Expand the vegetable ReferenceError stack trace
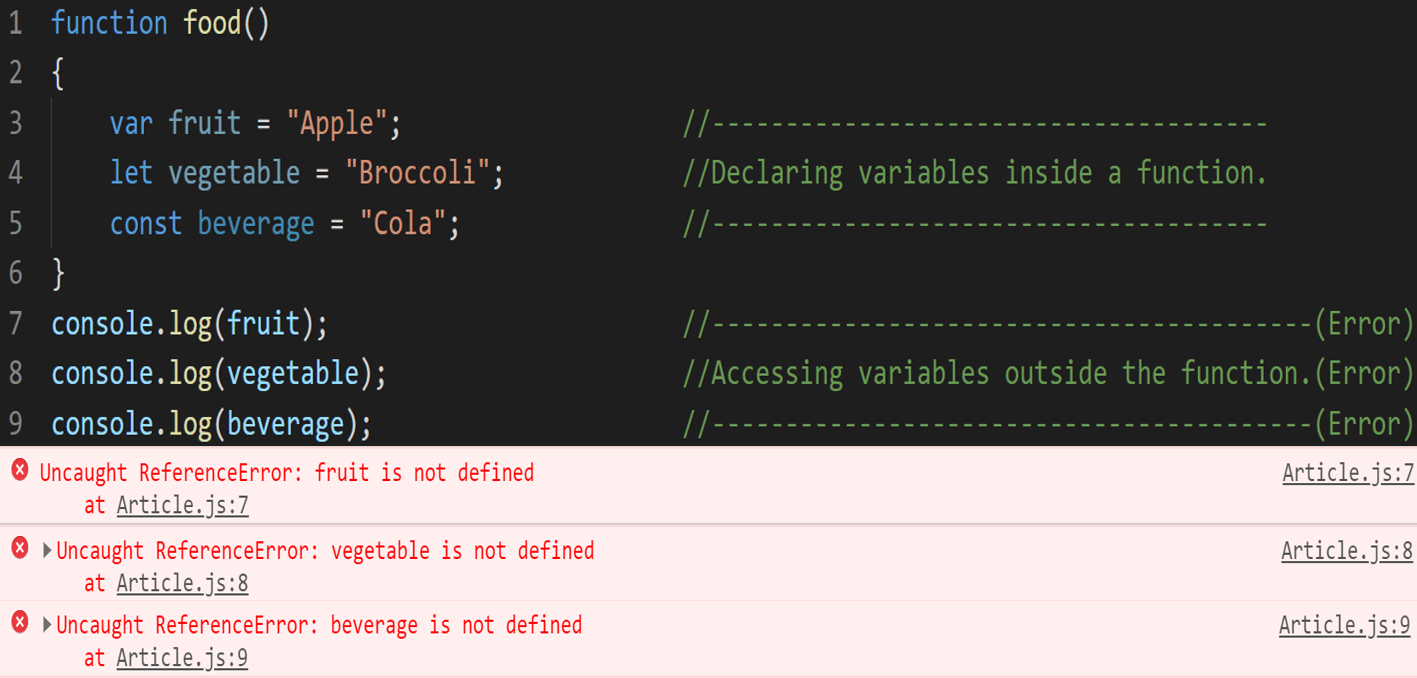The height and width of the screenshot is (678, 1417). [x=47, y=550]
